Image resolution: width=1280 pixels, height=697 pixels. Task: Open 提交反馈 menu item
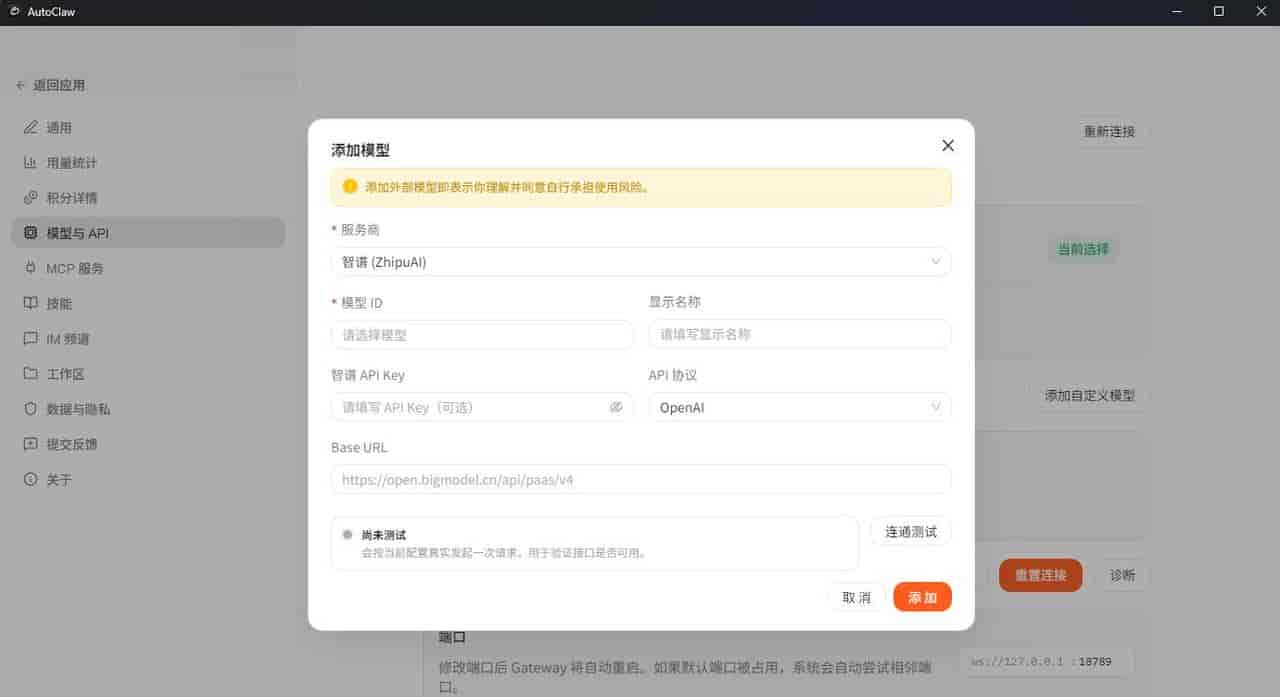click(x=148, y=444)
